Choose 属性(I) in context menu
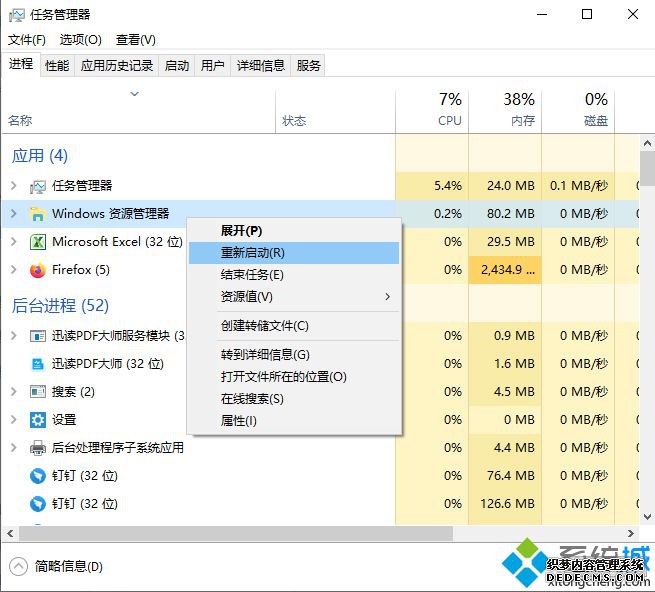 click(294, 421)
